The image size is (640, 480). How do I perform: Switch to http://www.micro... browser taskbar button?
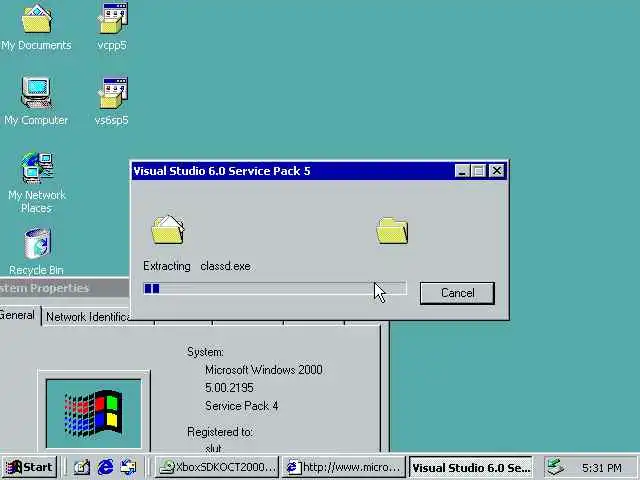(x=343, y=467)
